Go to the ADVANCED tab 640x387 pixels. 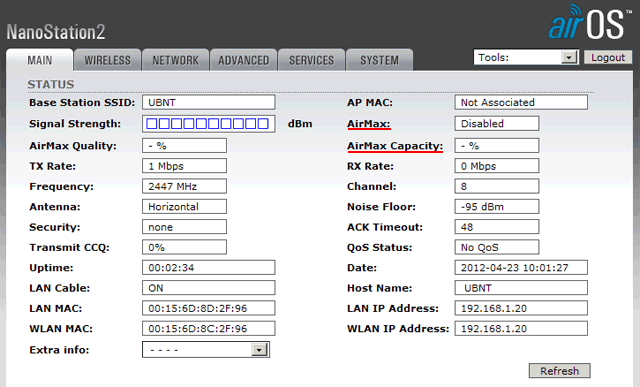point(244,60)
